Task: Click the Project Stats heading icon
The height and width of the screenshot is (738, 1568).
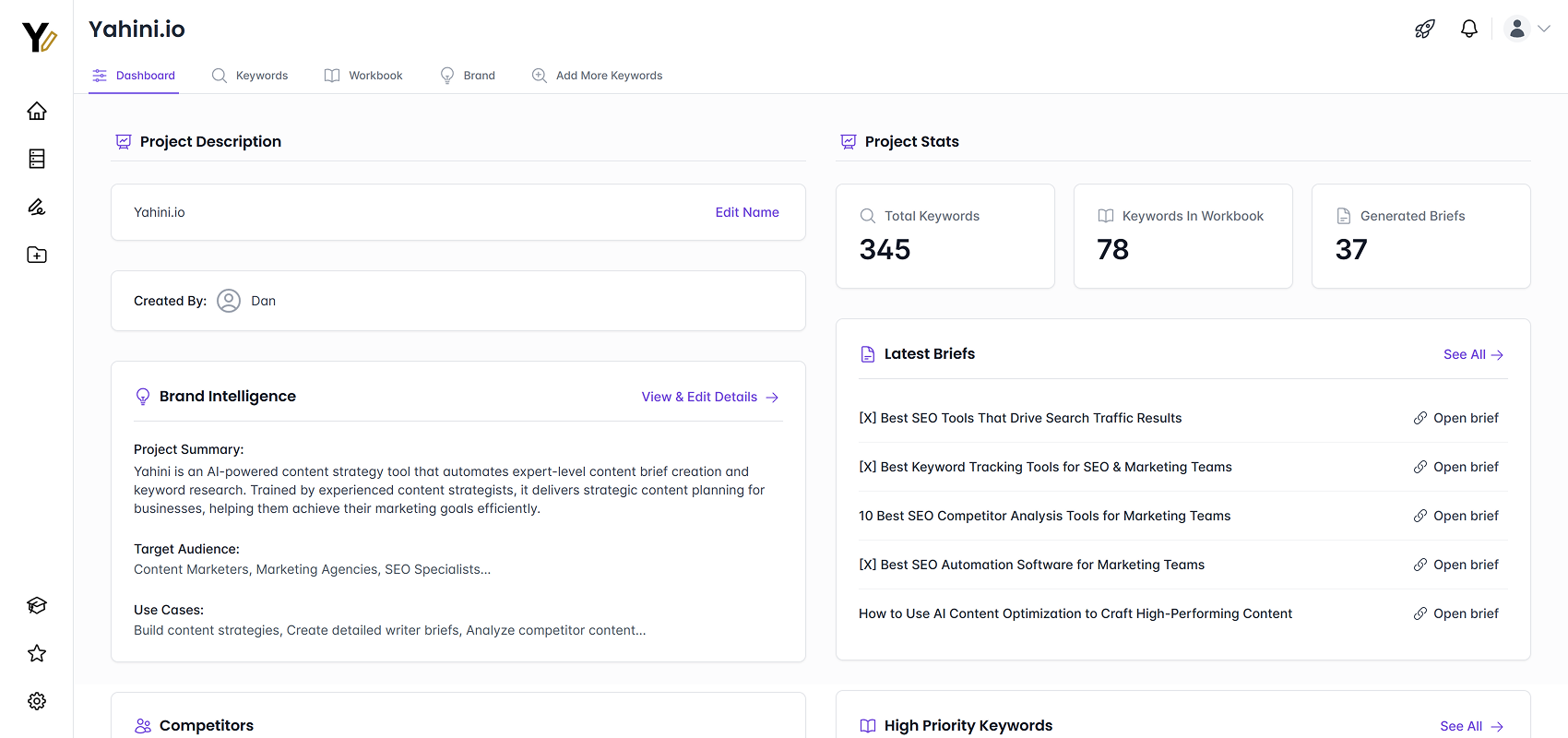Action: coord(849,141)
